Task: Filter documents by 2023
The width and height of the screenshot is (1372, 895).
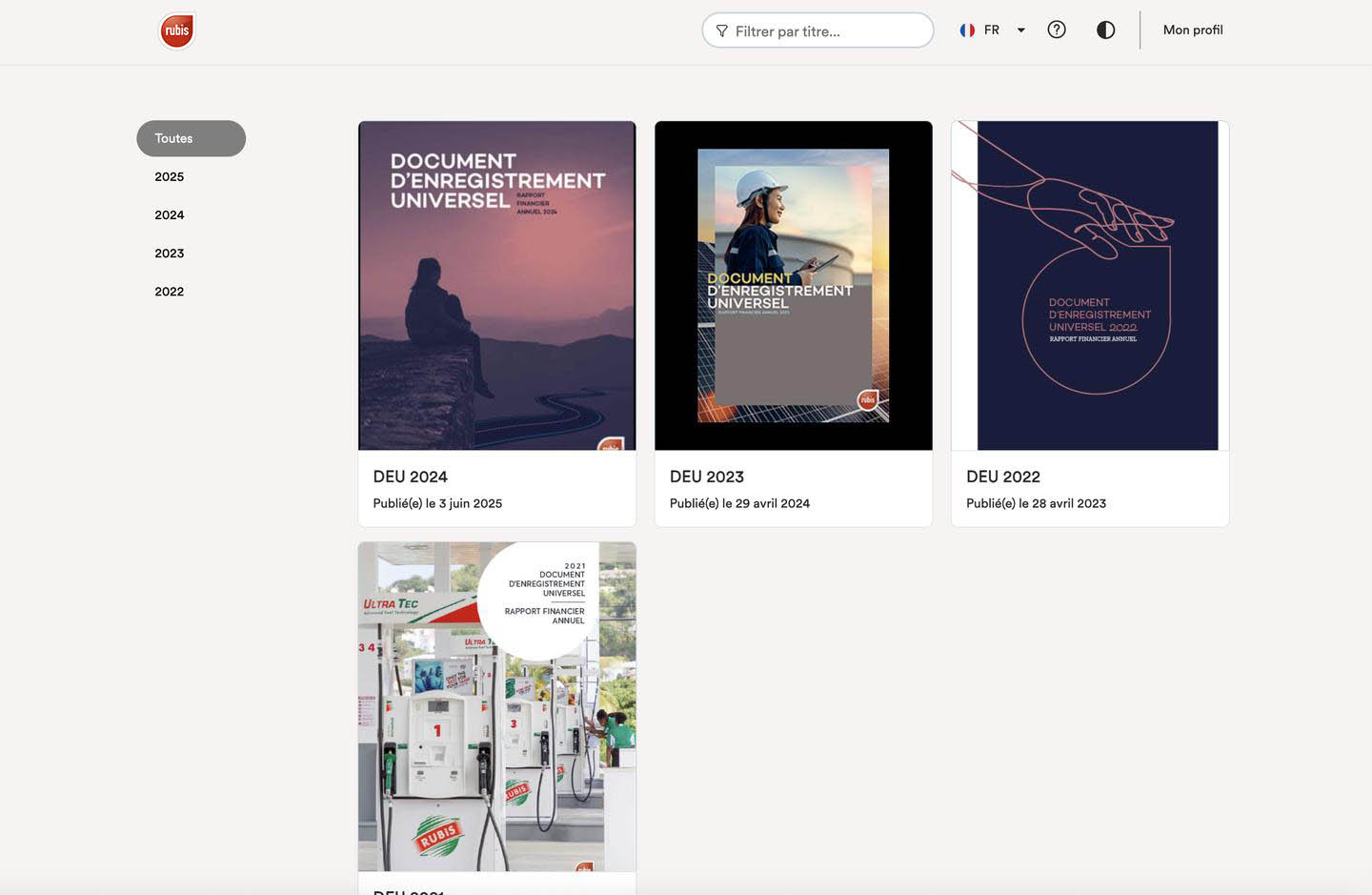Action: click(170, 253)
